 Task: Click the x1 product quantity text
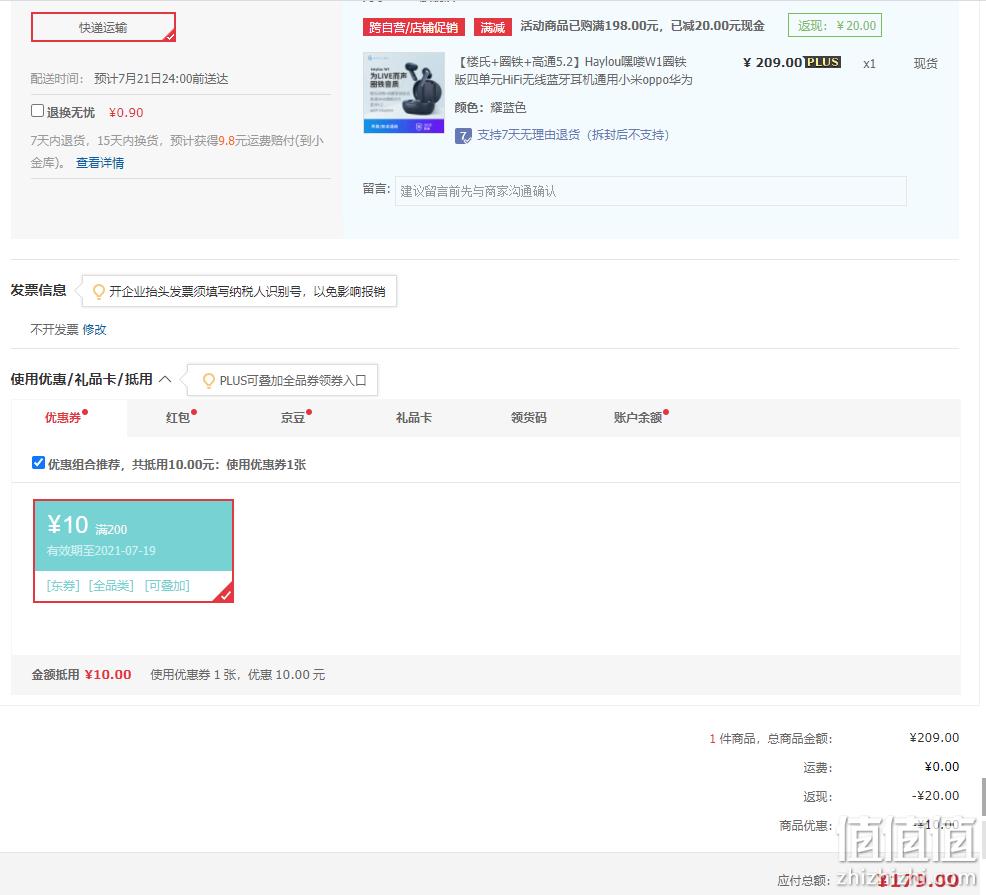point(869,64)
